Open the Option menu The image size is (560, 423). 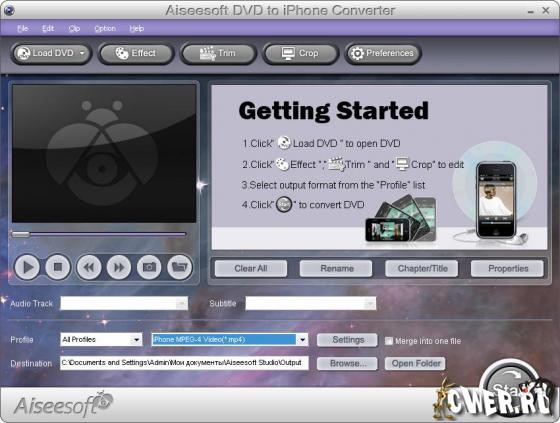click(105, 29)
